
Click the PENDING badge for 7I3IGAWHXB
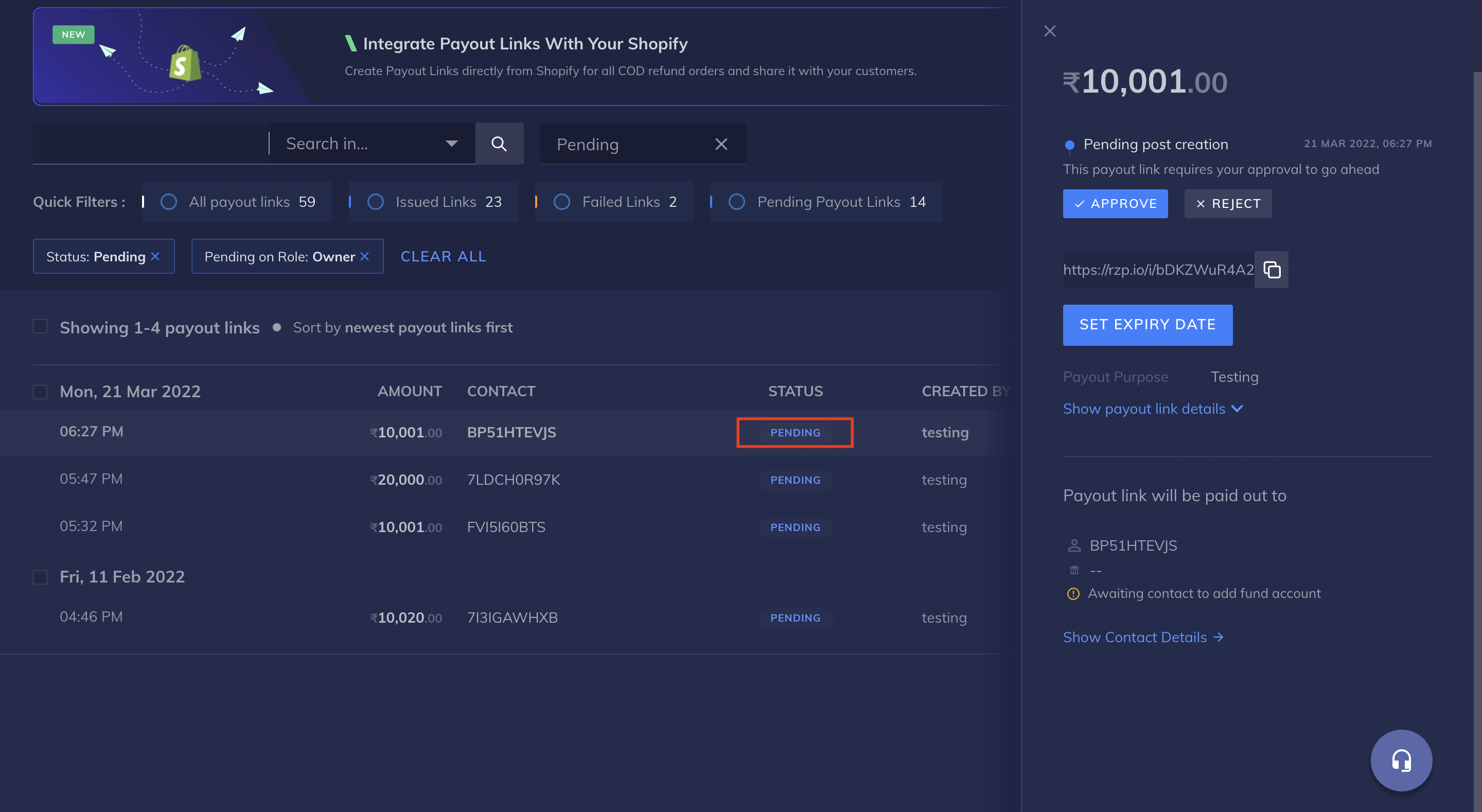(x=795, y=617)
